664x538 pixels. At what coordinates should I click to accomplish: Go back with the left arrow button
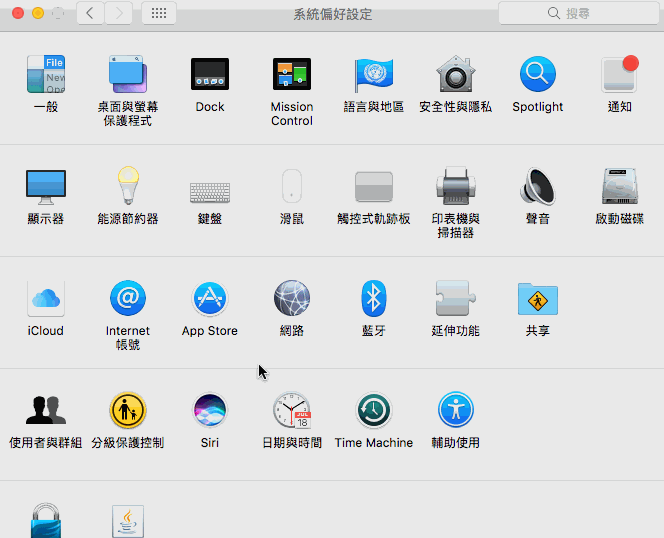click(x=90, y=13)
